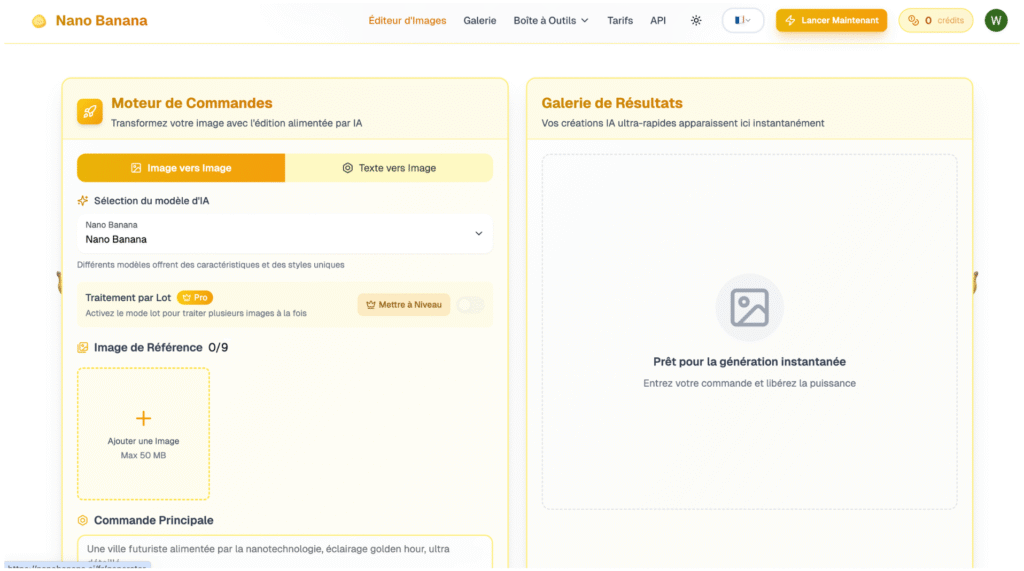Switch to the Texte vers Image tab
The width and height of the screenshot is (1024, 571).
(389, 168)
